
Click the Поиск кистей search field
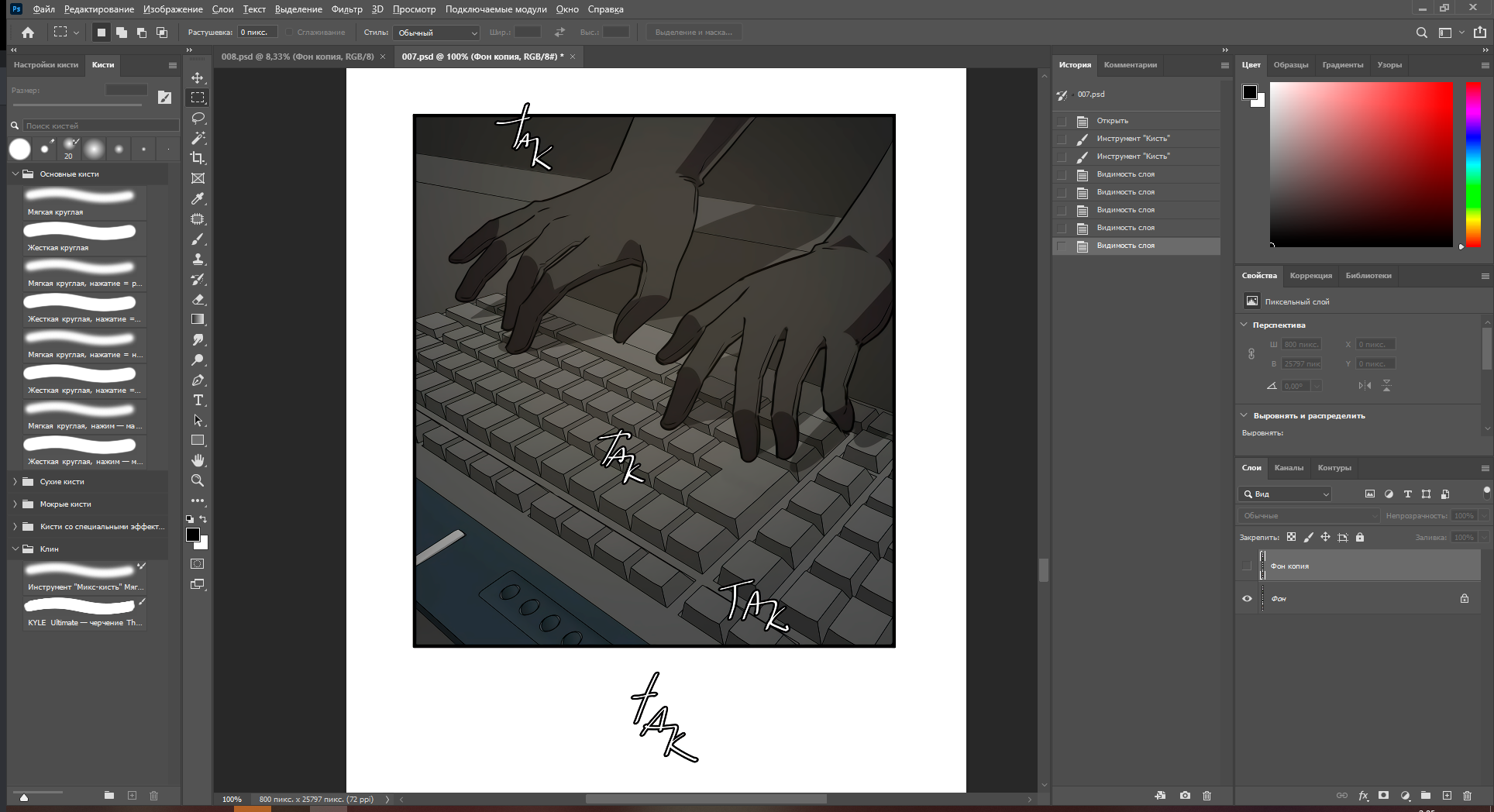pos(101,126)
